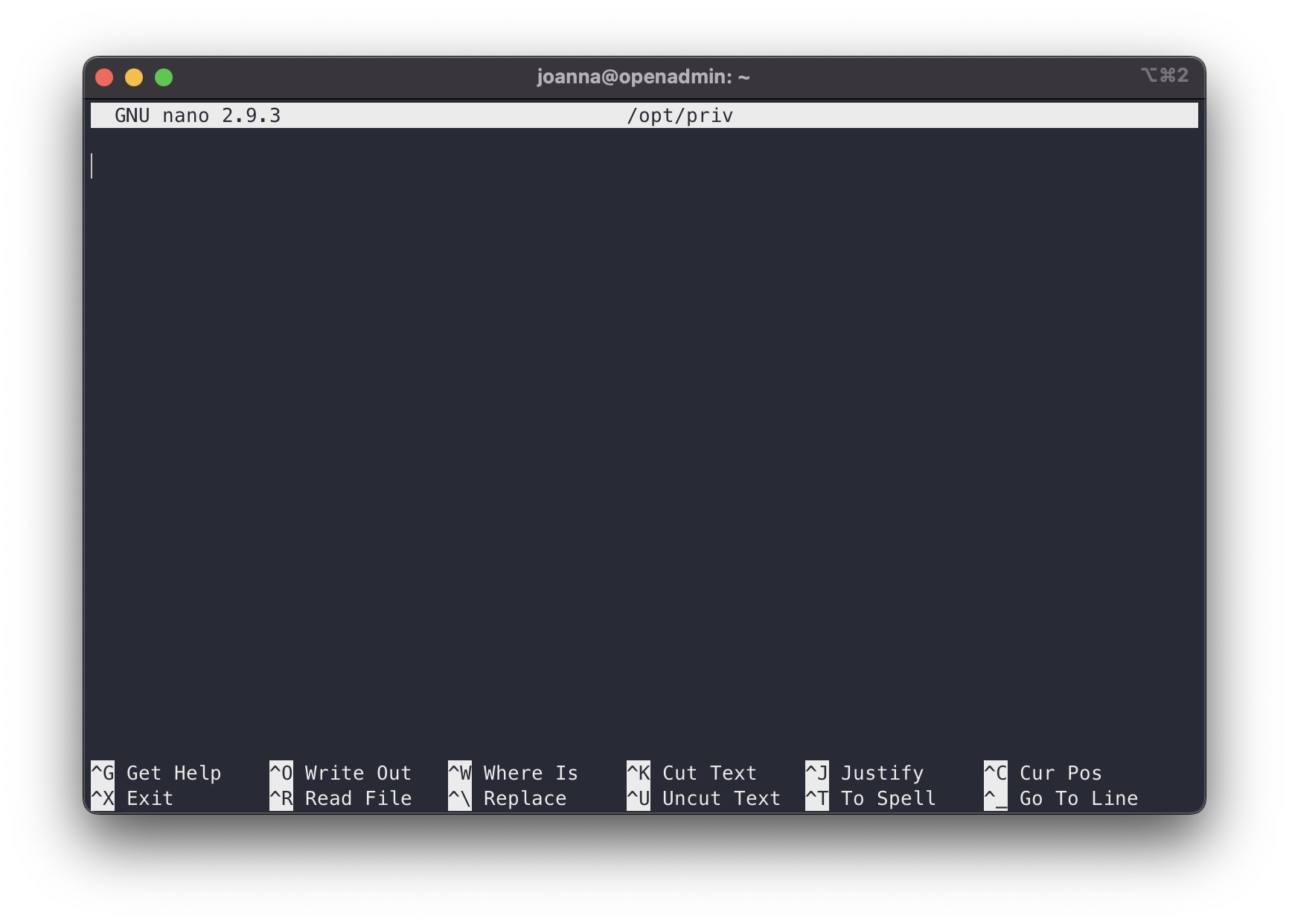Image resolution: width=1289 pixels, height=924 pixels.
Task: Click the ^_ Go To Line shortcut
Action: 1061,798
